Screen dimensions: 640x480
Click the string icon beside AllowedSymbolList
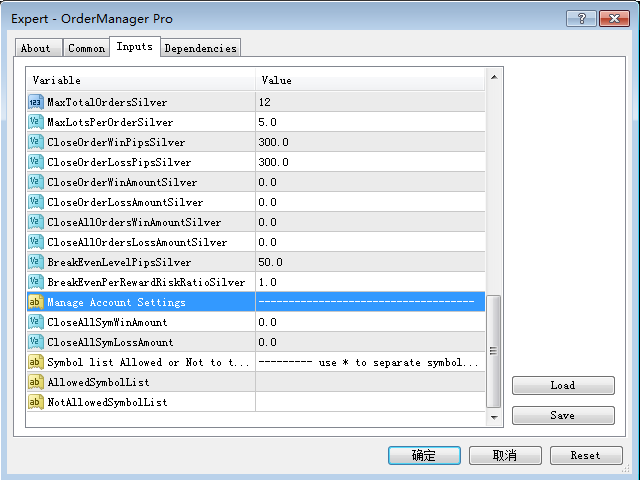point(35,382)
